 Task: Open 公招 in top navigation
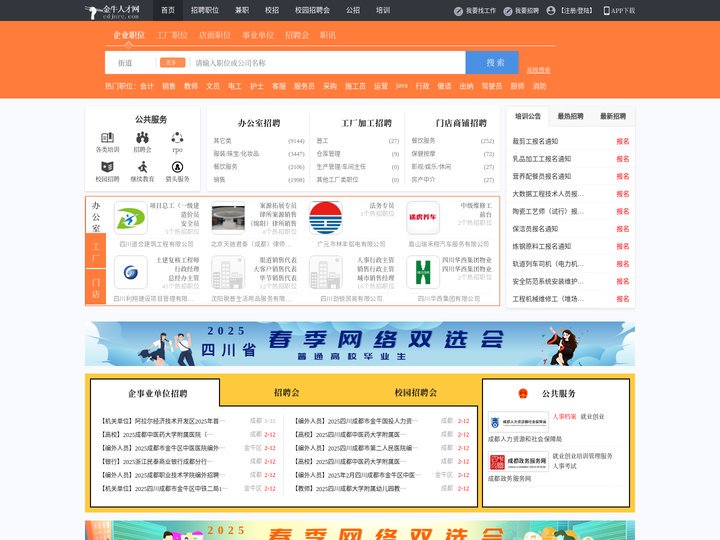click(353, 10)
